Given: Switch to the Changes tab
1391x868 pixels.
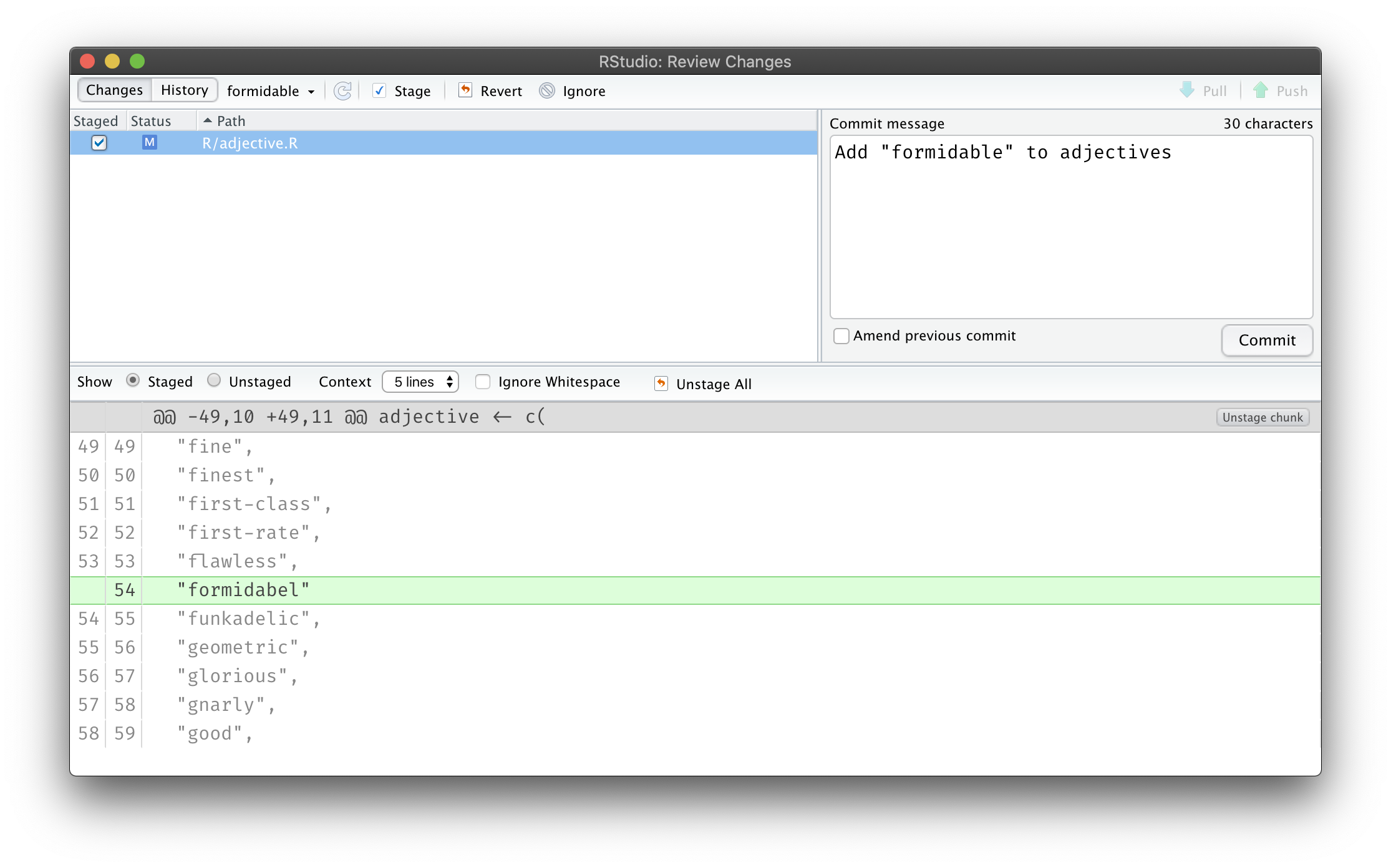Looking at the screenshot, I should [x=112, y=90].
